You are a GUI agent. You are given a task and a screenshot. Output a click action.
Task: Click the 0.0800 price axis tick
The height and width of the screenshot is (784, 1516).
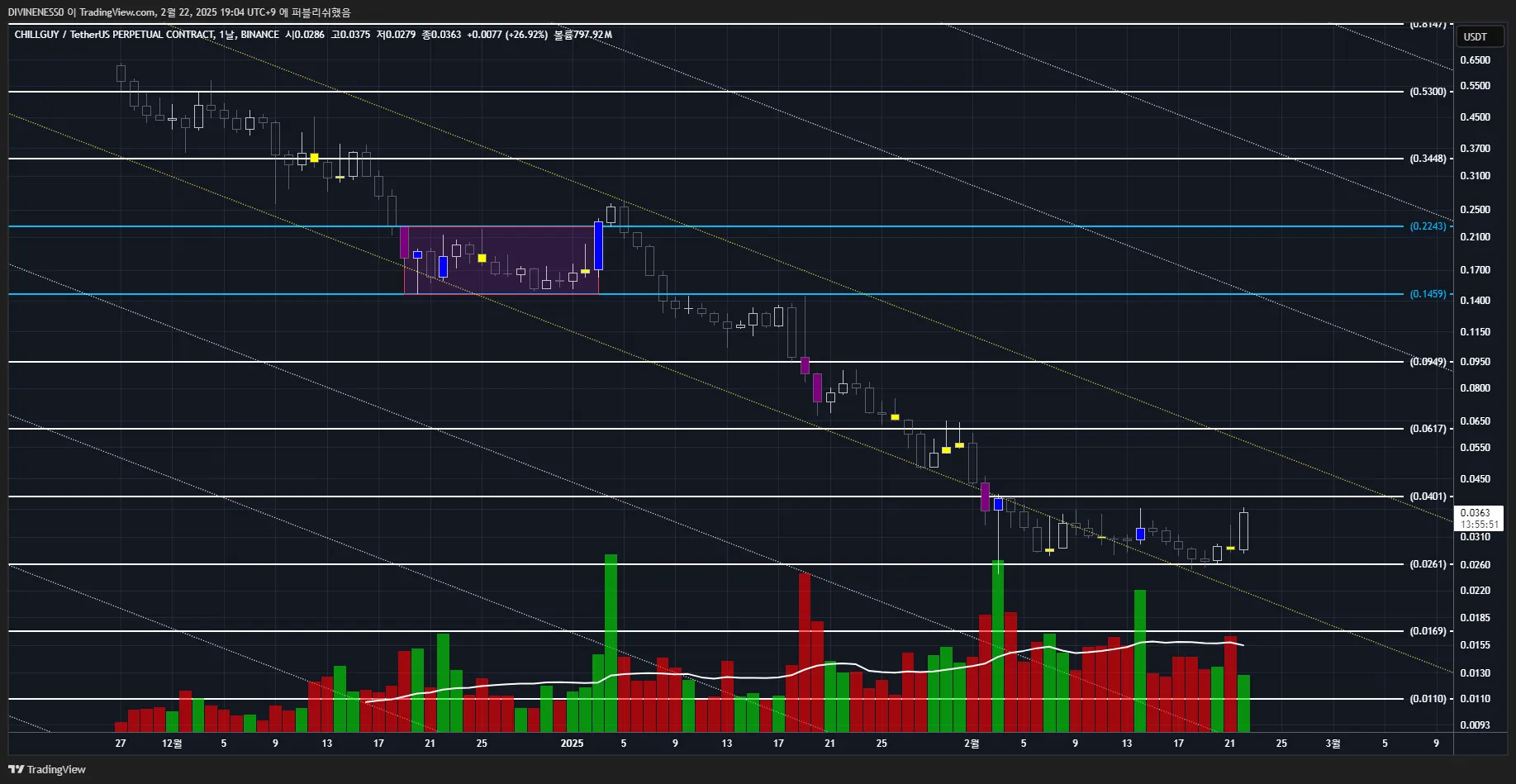1476,388
